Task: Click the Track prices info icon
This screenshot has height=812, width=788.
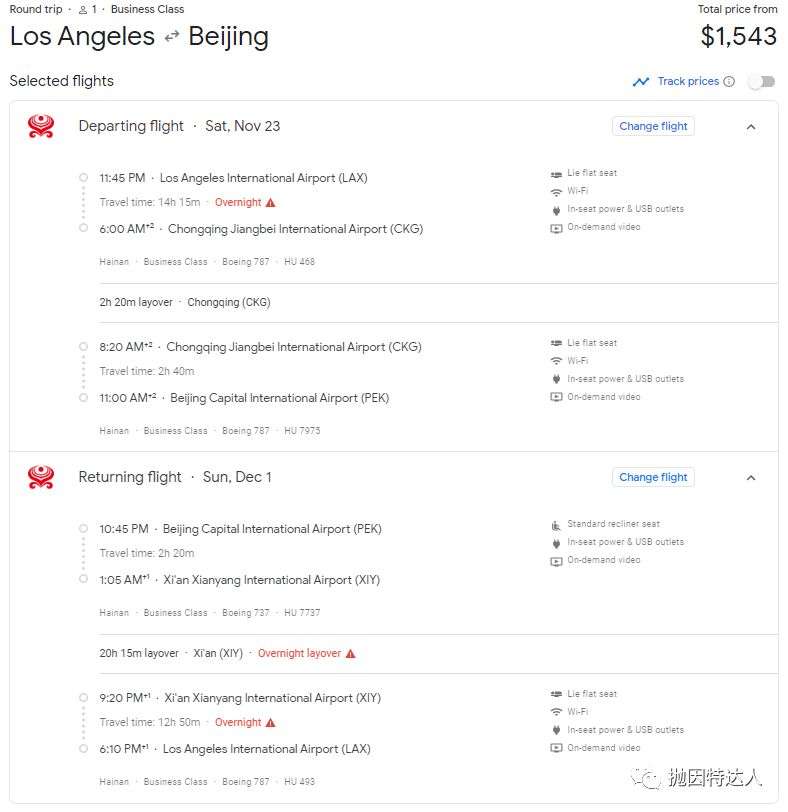Action: (729, 81)
